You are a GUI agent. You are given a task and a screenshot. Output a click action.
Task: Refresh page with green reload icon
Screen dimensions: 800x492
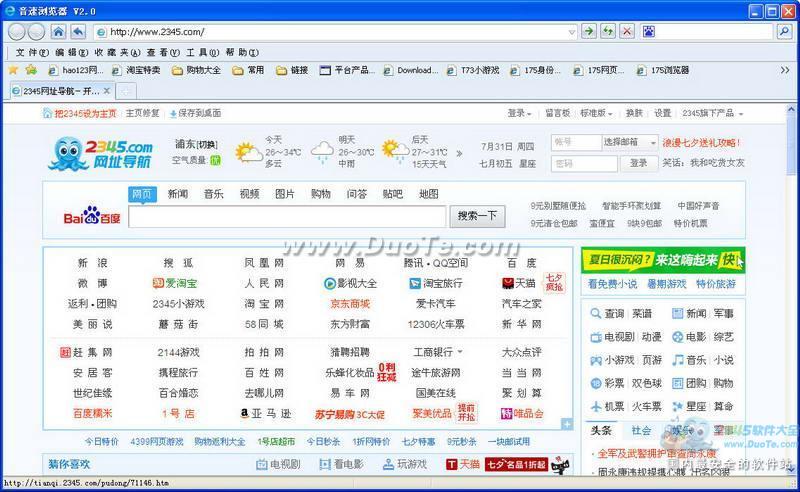(x=608, y=32)
